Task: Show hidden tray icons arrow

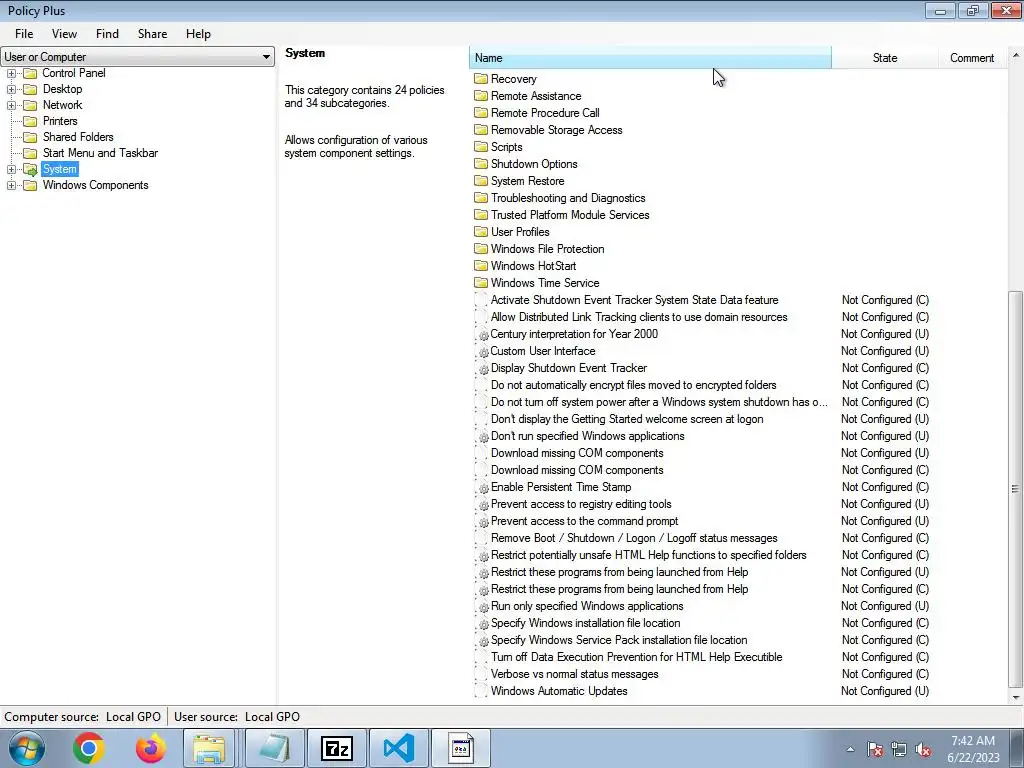Action: [850, 749]
